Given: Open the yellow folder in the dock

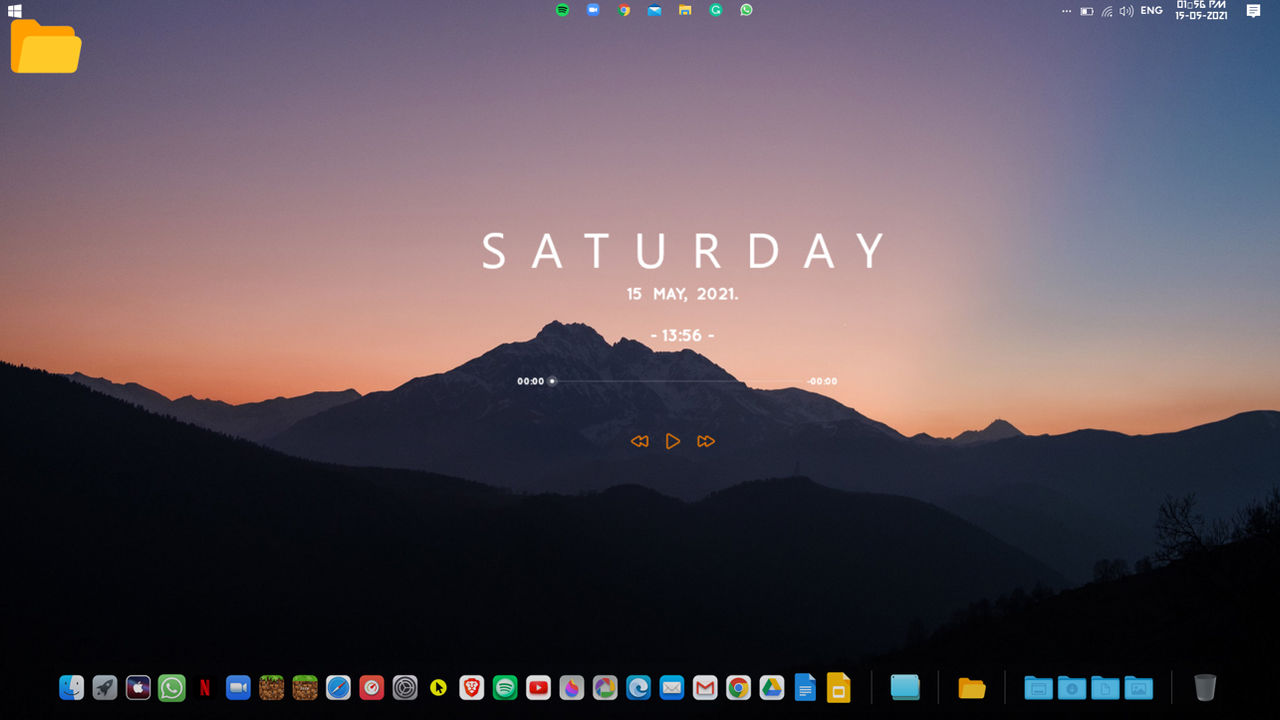Looking at the screenshot, I should (972, 688).
